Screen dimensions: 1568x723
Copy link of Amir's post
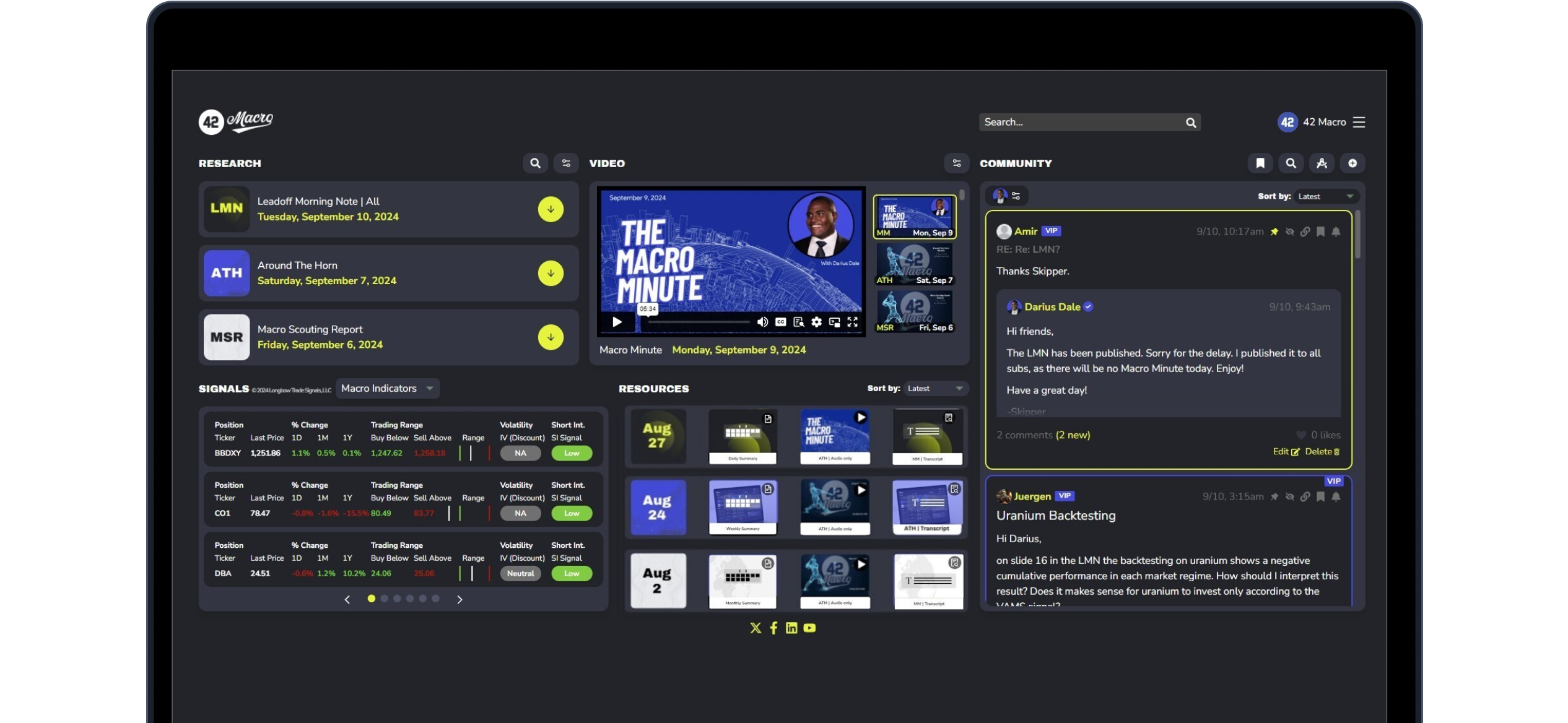click(1305, 232)
